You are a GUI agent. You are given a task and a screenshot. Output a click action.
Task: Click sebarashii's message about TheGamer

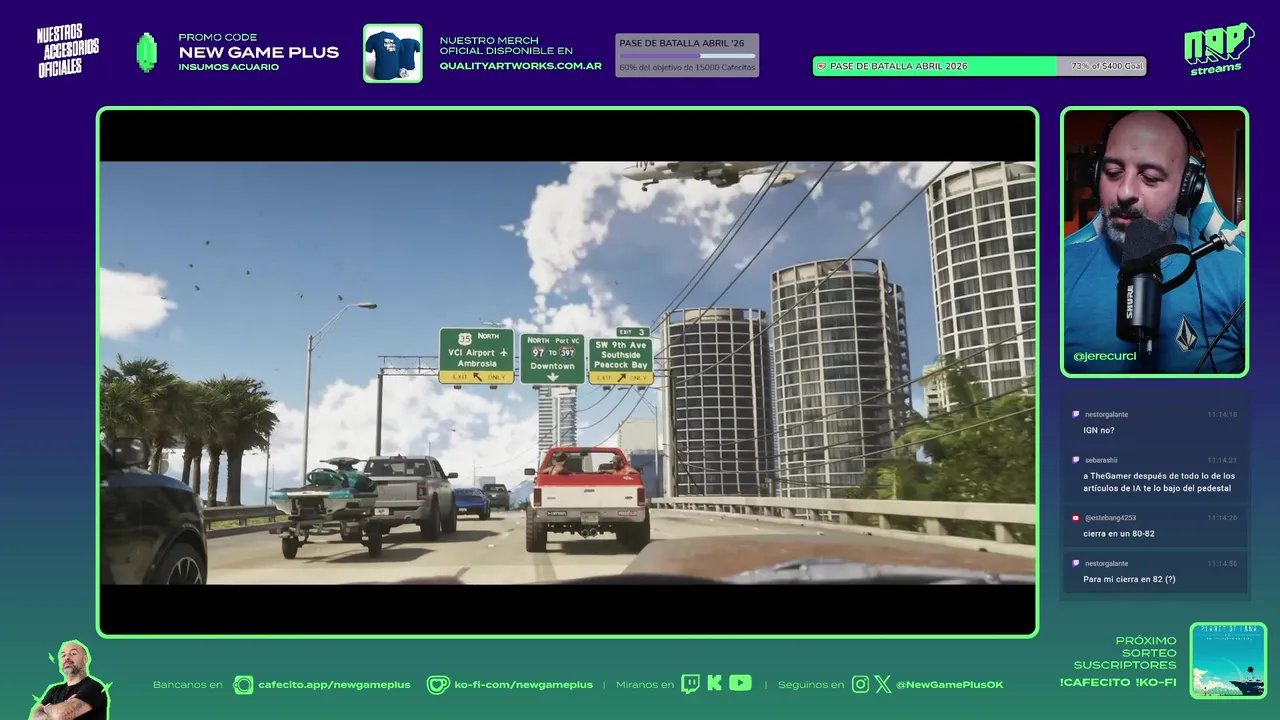click(1158, 482)
